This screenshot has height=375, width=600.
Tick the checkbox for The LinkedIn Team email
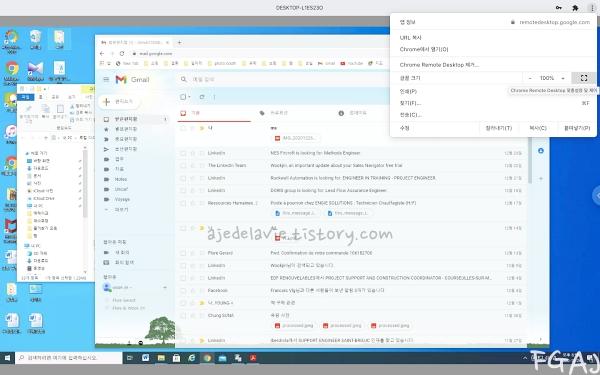click(183, 166)
